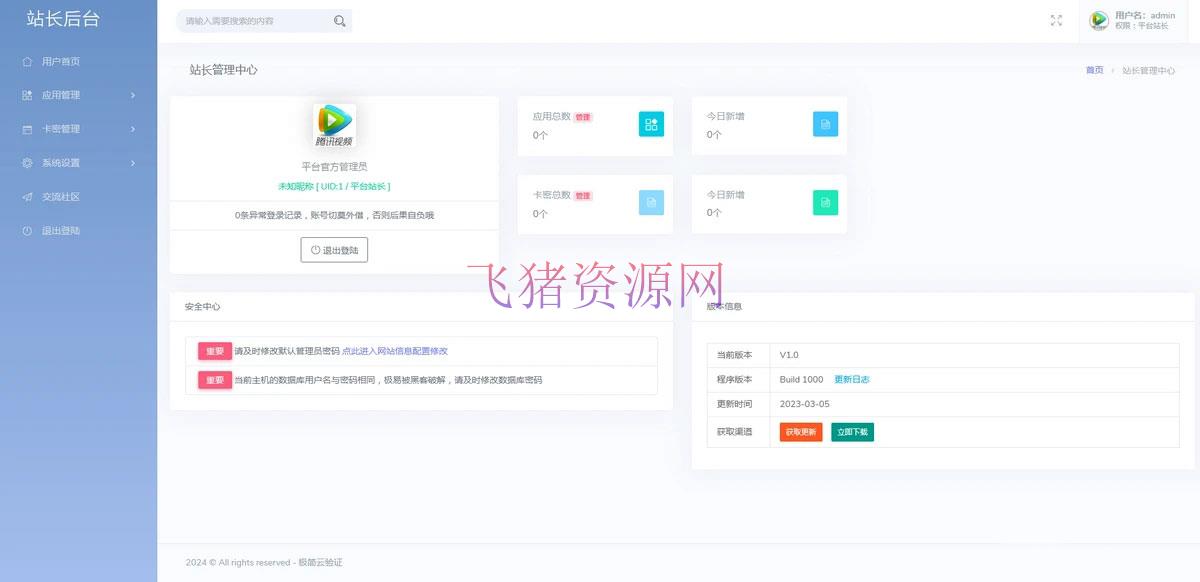Open the fullscreen toggle in top bar

[x=1056, y=20]
